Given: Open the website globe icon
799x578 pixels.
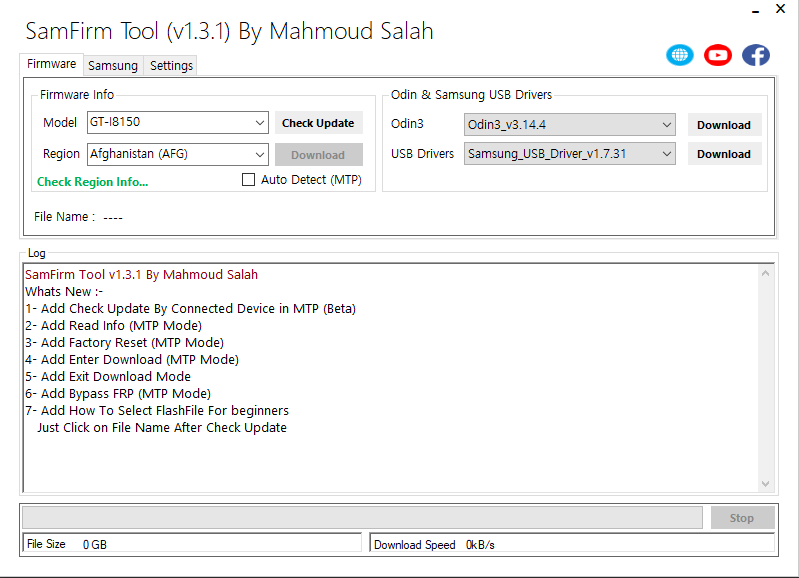Looking at the screenshot, I should point(680,55).
